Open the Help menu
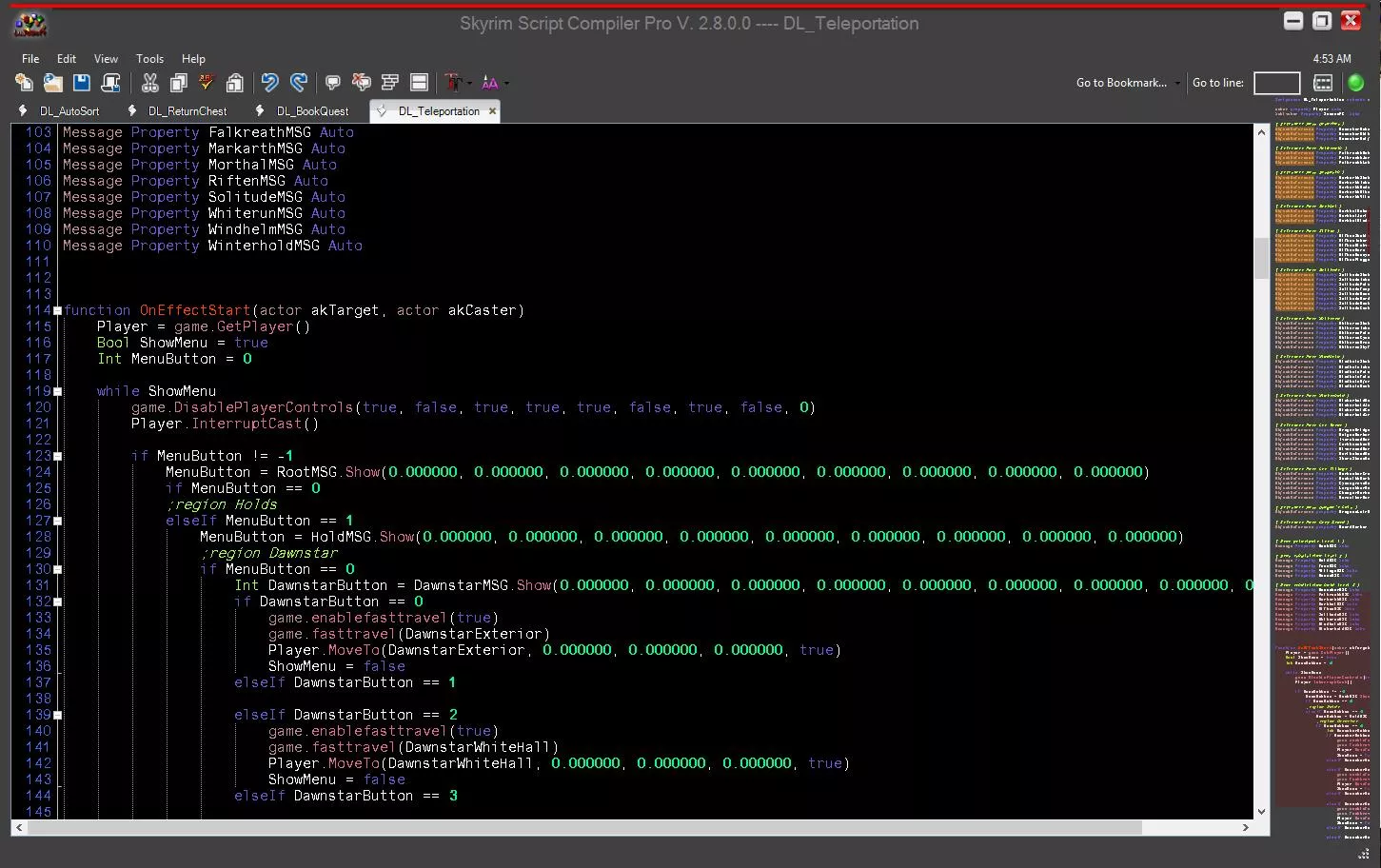Image resolution: width=1381 pixels, height=868 pixels. pos(193,59)
